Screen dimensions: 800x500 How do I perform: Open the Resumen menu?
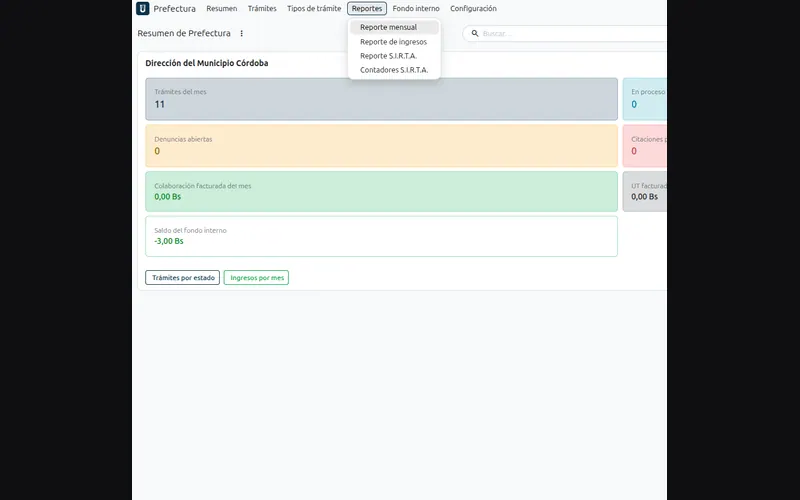221,9
